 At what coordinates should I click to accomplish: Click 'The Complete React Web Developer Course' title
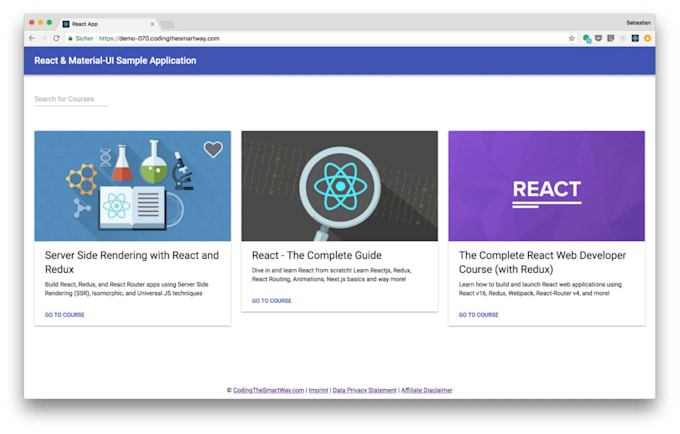click(x=542, y=262)
